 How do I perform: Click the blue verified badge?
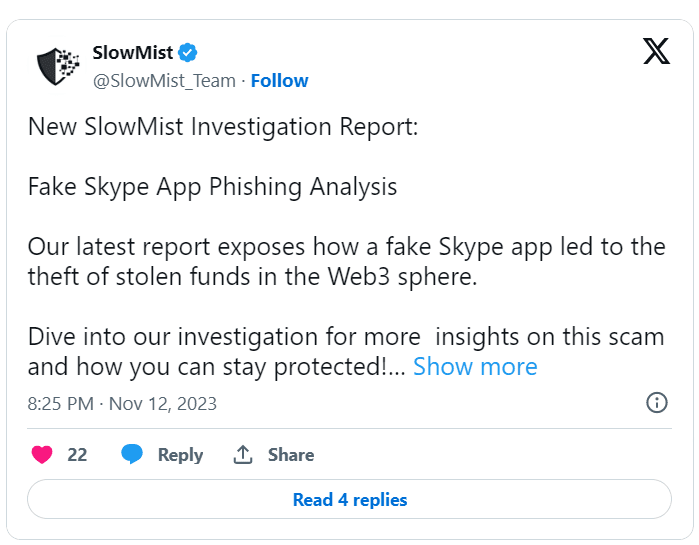coord(188,52)
